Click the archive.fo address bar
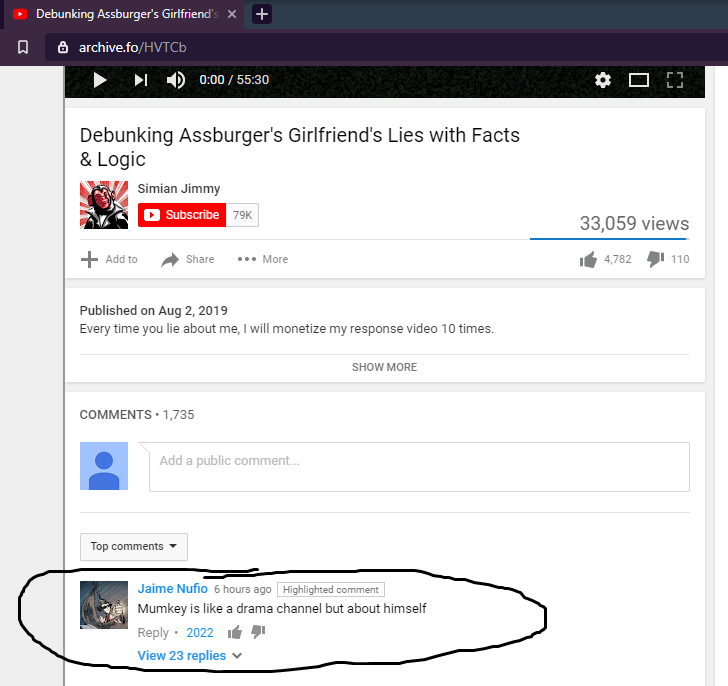Screen dimensions: 728x686 [386, 47]
